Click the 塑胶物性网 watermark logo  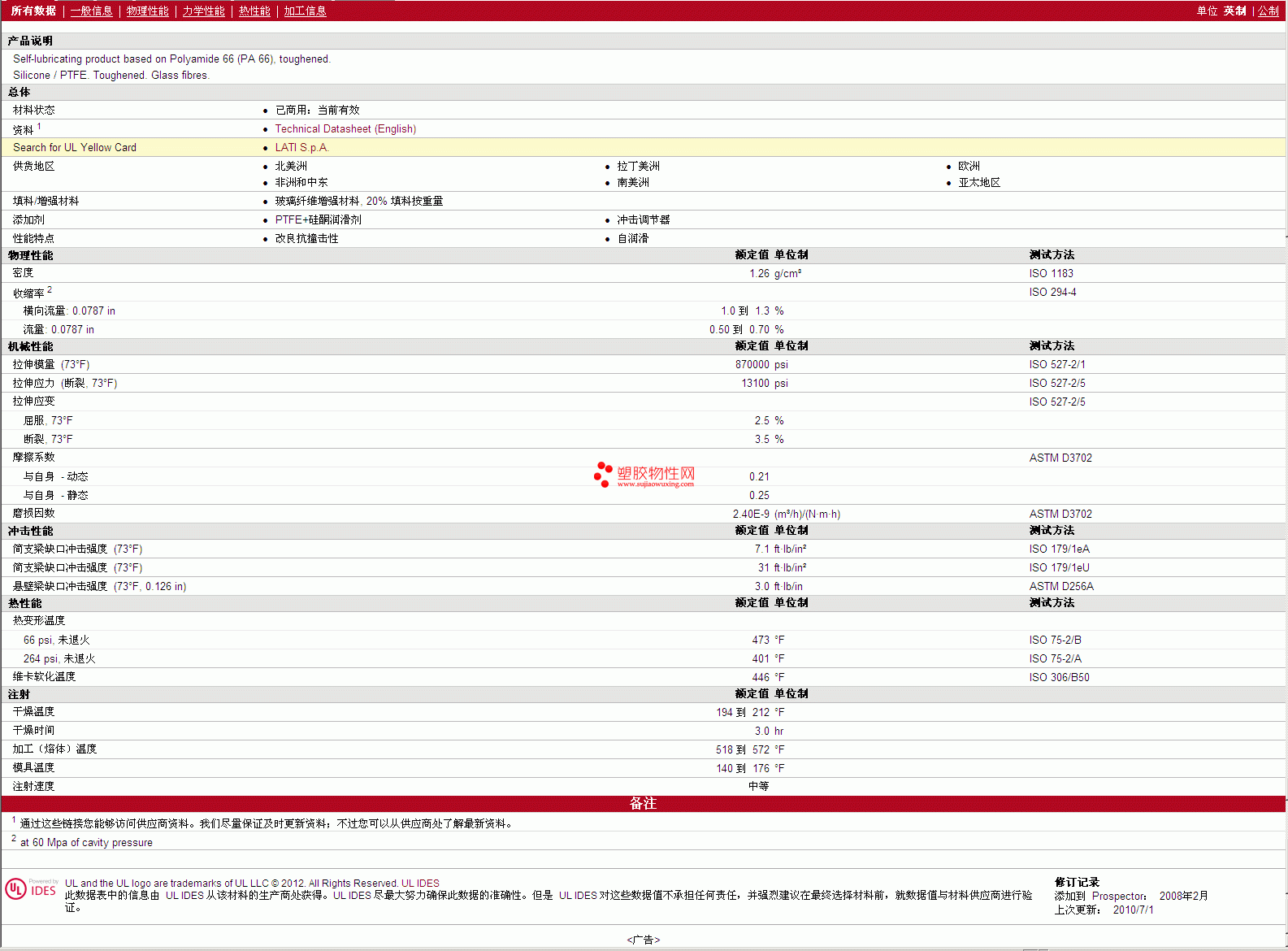pos(644,475)
